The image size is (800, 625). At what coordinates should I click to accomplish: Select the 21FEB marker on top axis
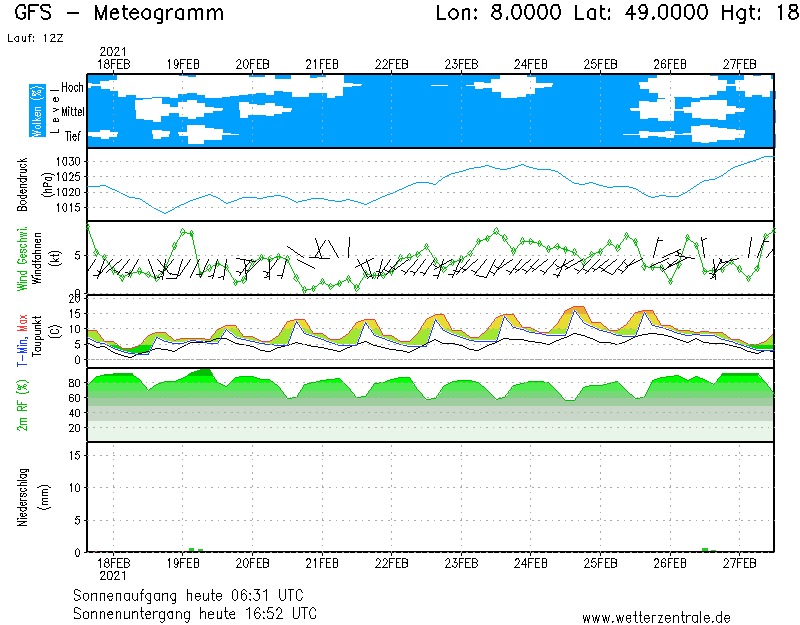[x=322, y=64]
